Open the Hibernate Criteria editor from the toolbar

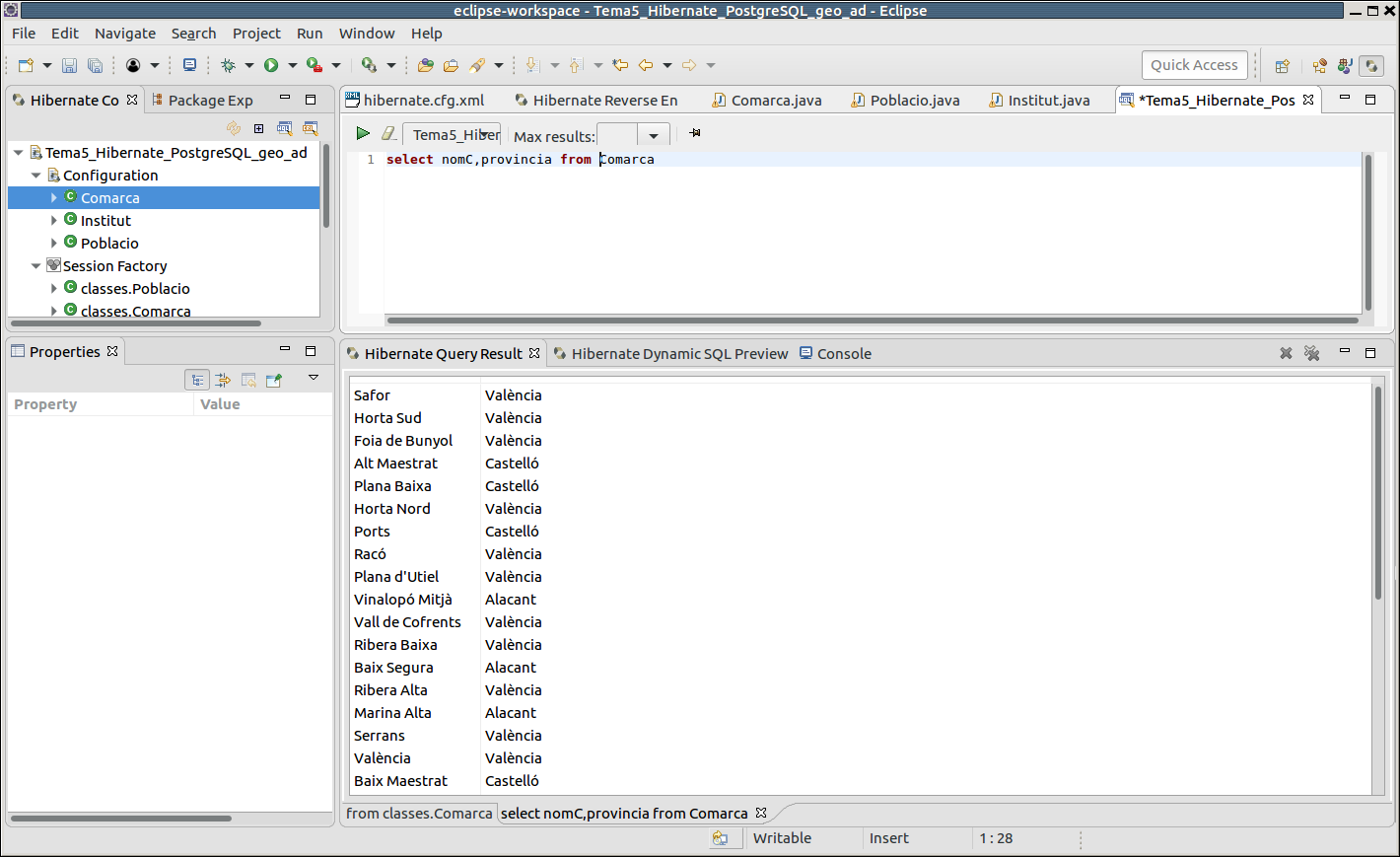[x=311, y=128]
